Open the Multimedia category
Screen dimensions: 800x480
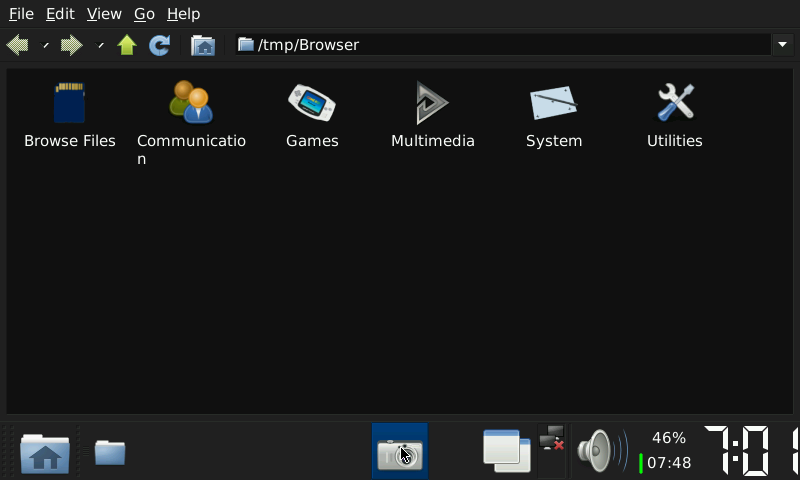point(432,103)
